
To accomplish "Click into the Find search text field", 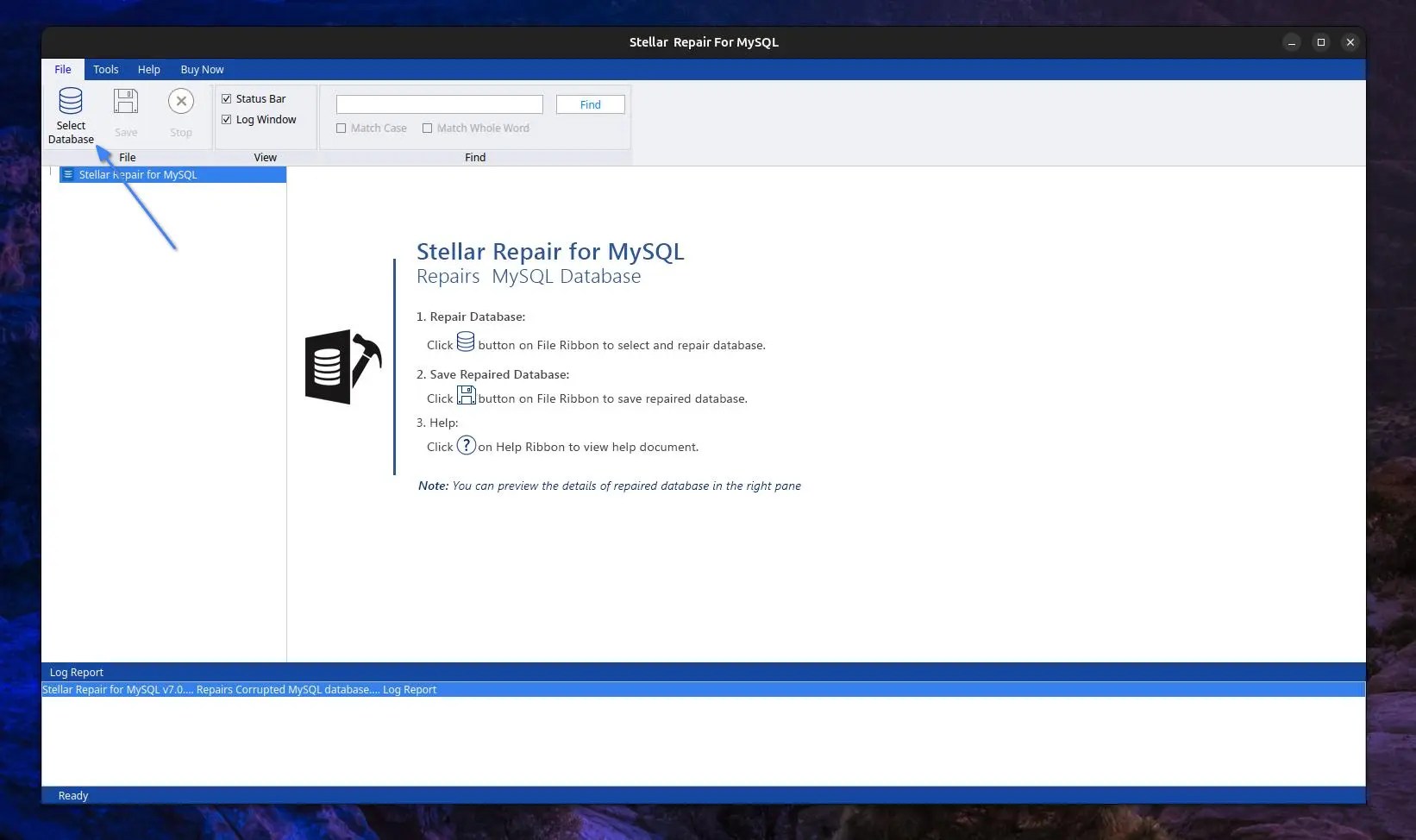I will pyautogui.click(x=440, y=104).
